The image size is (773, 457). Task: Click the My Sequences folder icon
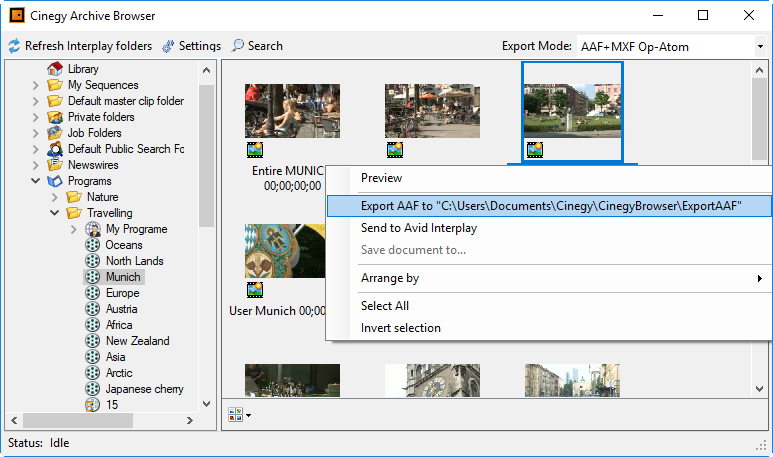pos(55,85)
